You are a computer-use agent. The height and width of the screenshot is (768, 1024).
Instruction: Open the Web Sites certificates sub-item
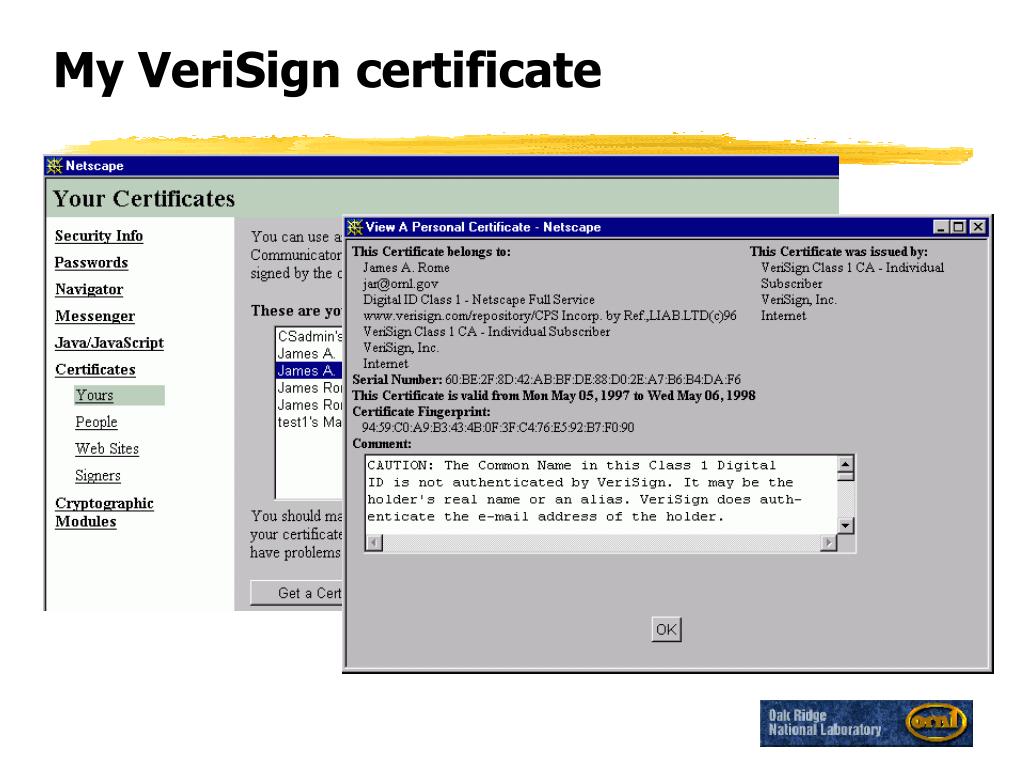pos(107,449)
